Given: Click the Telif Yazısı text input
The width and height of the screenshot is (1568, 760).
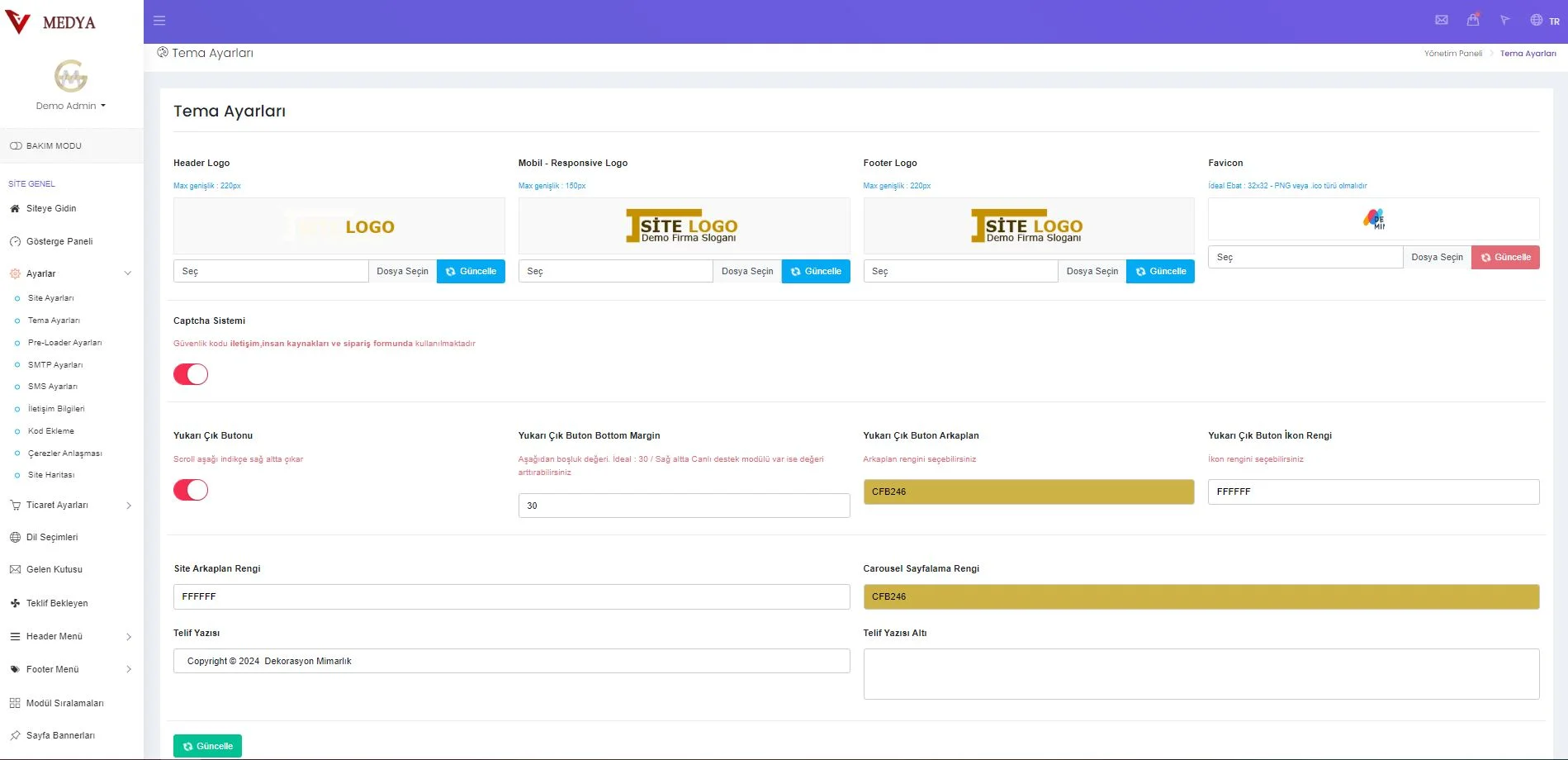Looking at the screenshot, I should (x=511, y=661).
